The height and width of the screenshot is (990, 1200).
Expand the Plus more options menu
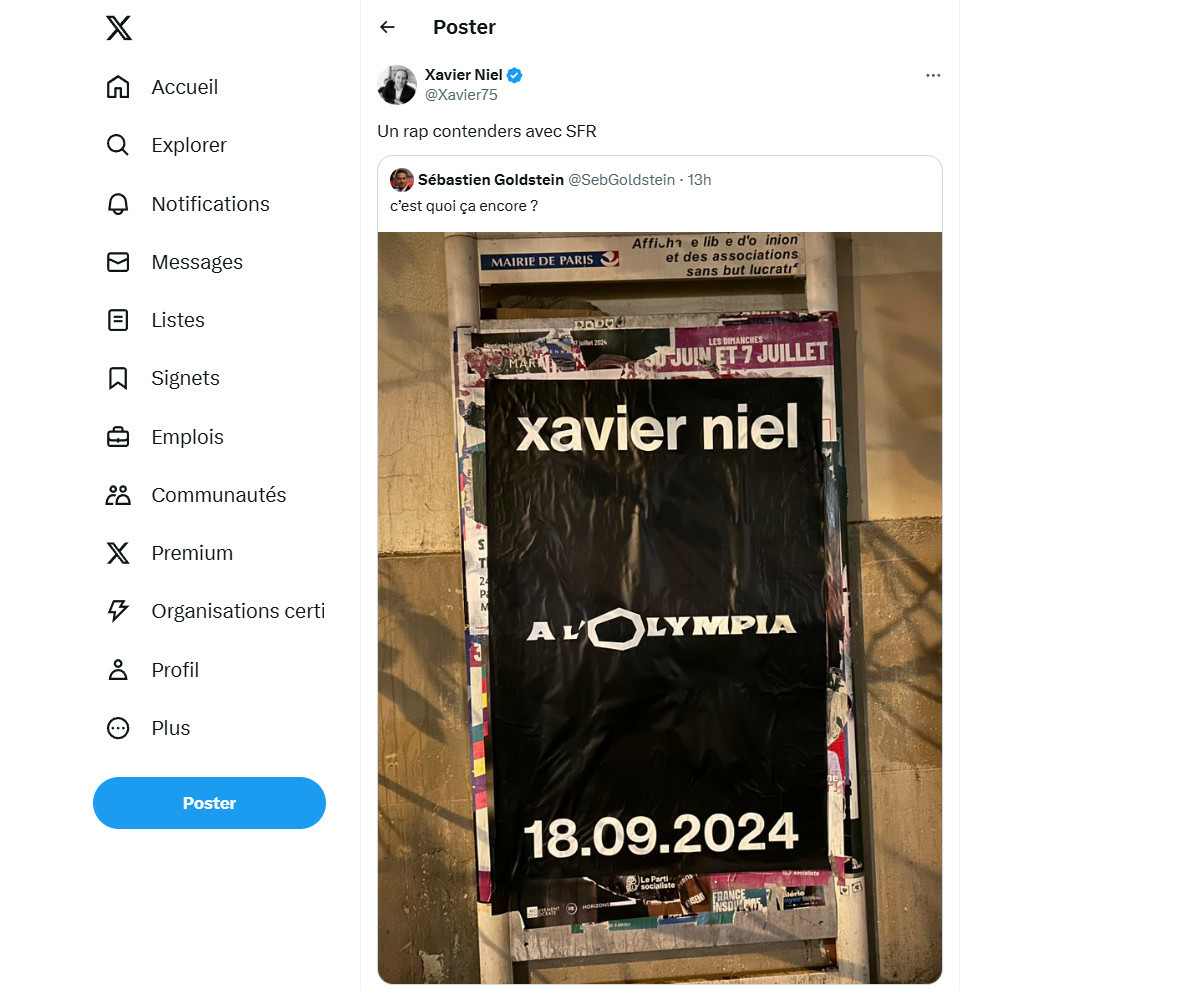point(148,728)
